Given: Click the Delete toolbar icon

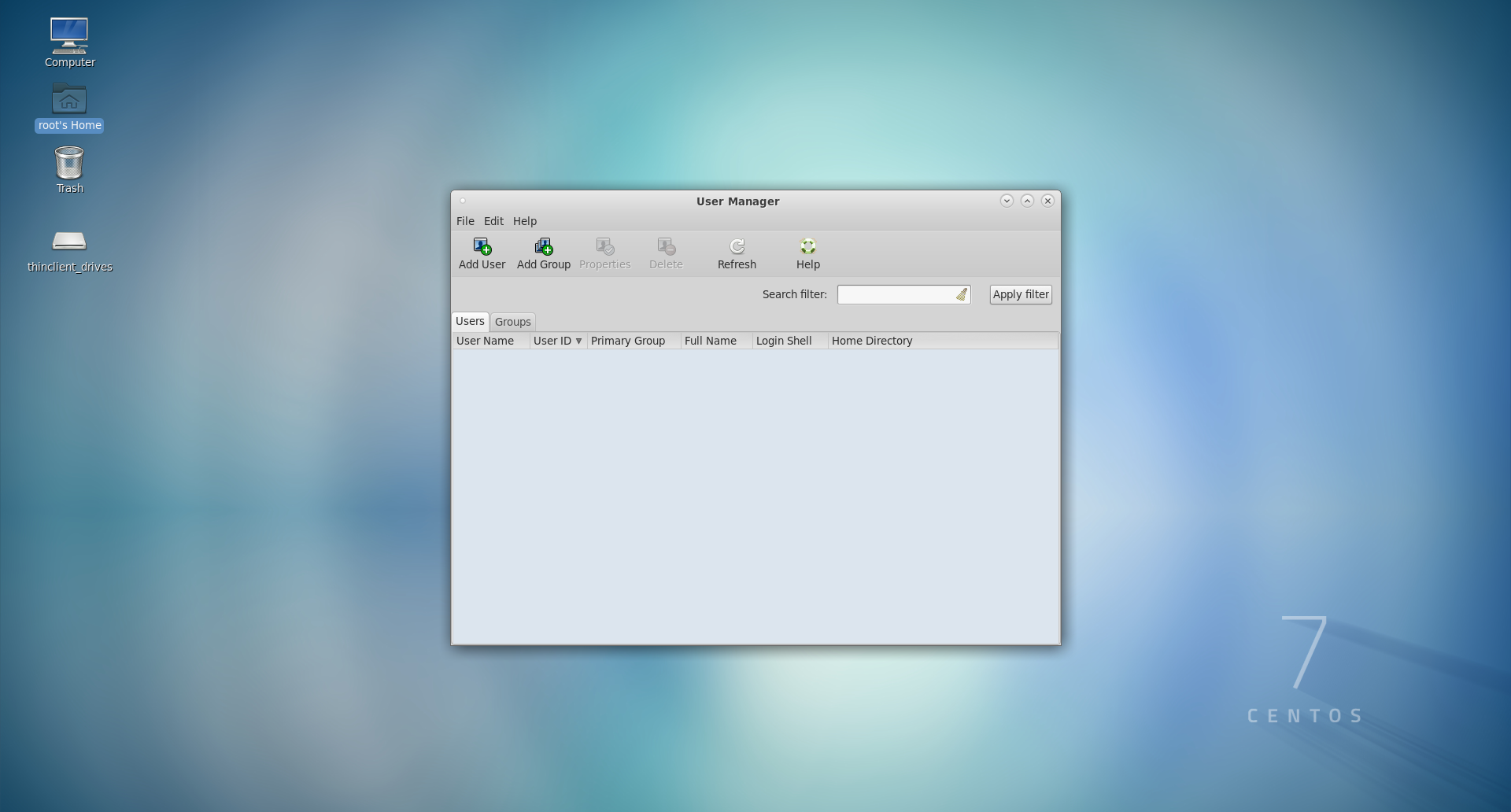Looking at the screenshot, I should (x=665, y=253).
